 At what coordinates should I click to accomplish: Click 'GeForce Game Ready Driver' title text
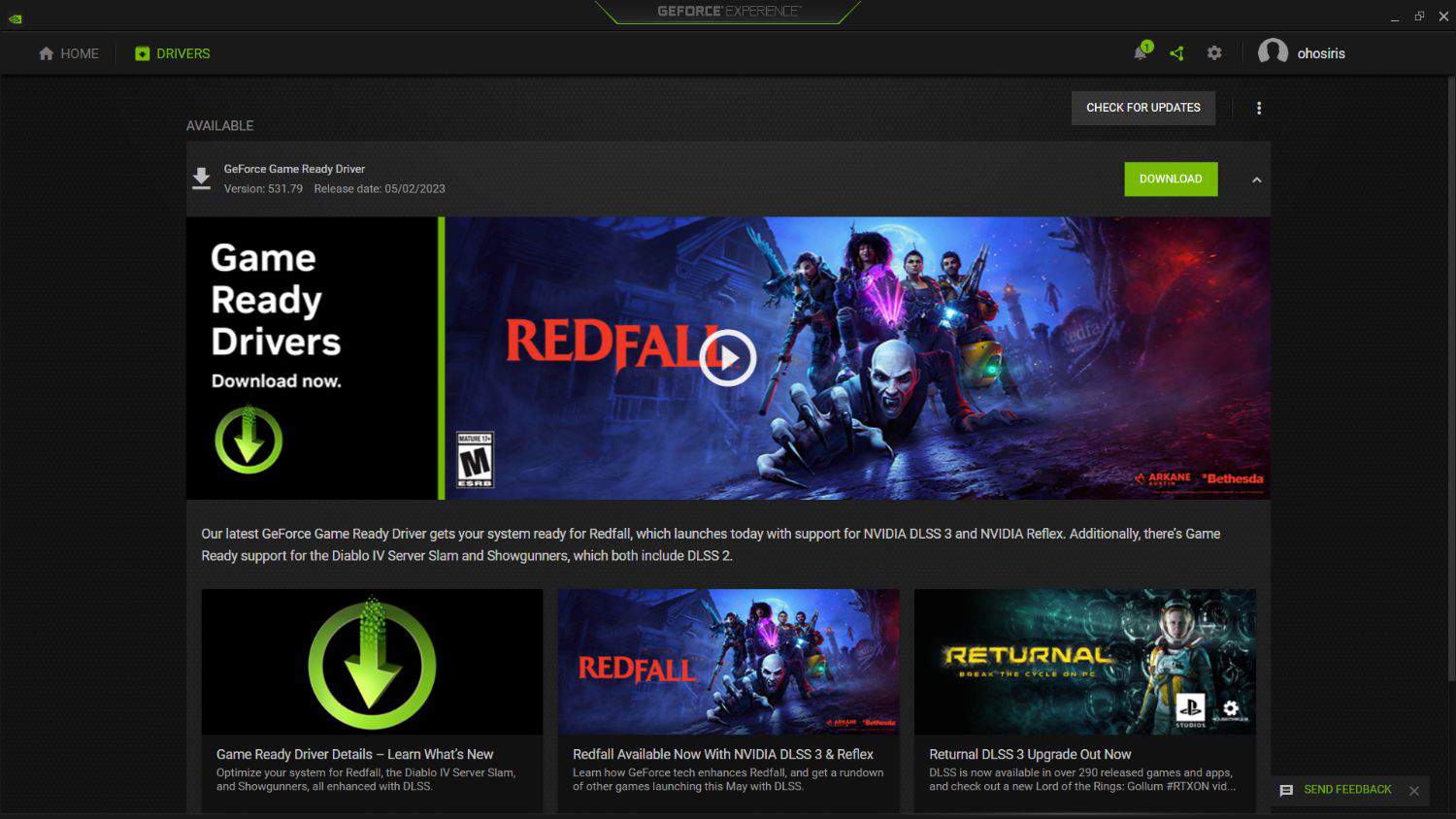(x=294, y=169)
